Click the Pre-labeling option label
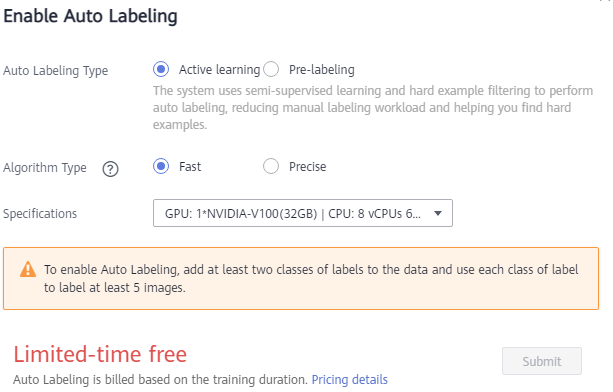 tap(322, 70)
